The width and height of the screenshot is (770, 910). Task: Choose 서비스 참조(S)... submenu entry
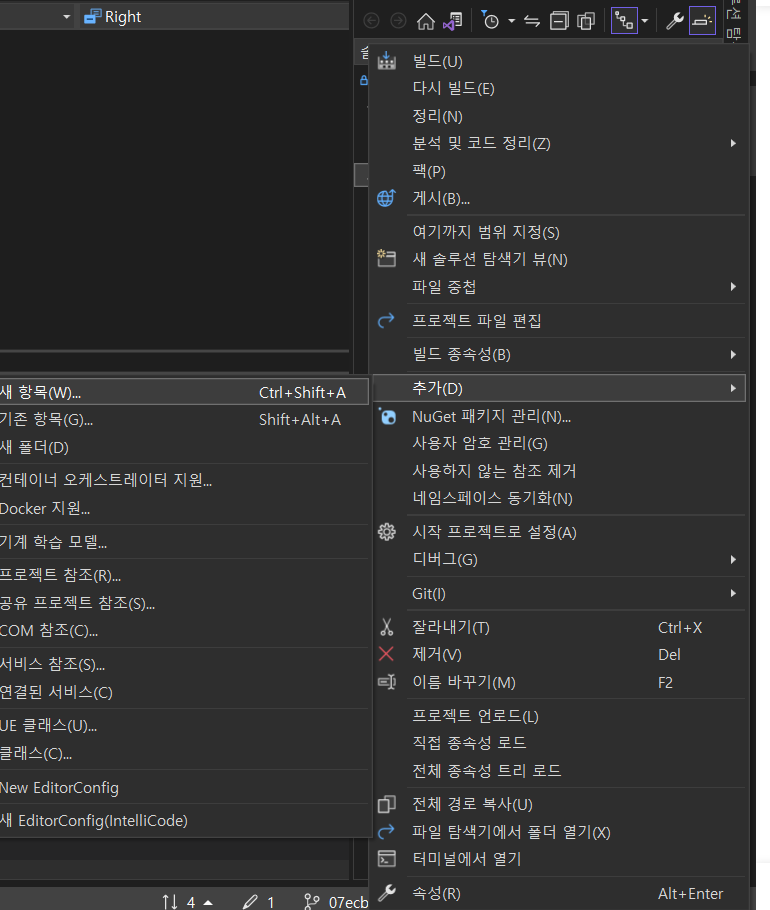184,664
